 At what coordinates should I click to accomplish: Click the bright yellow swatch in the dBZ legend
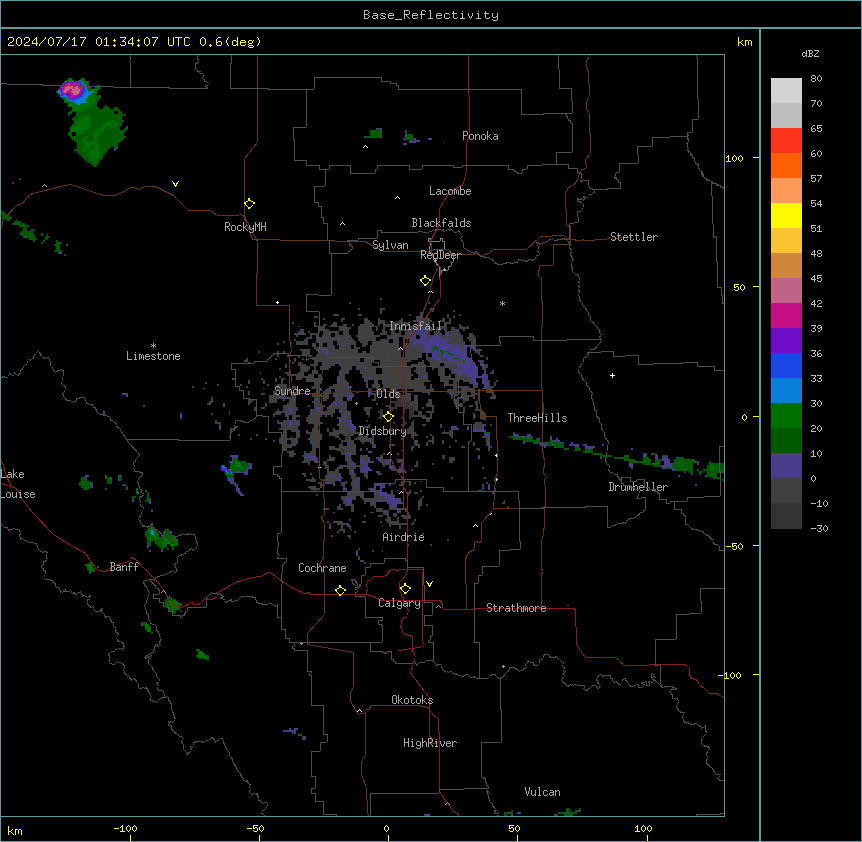pos(786,215)
